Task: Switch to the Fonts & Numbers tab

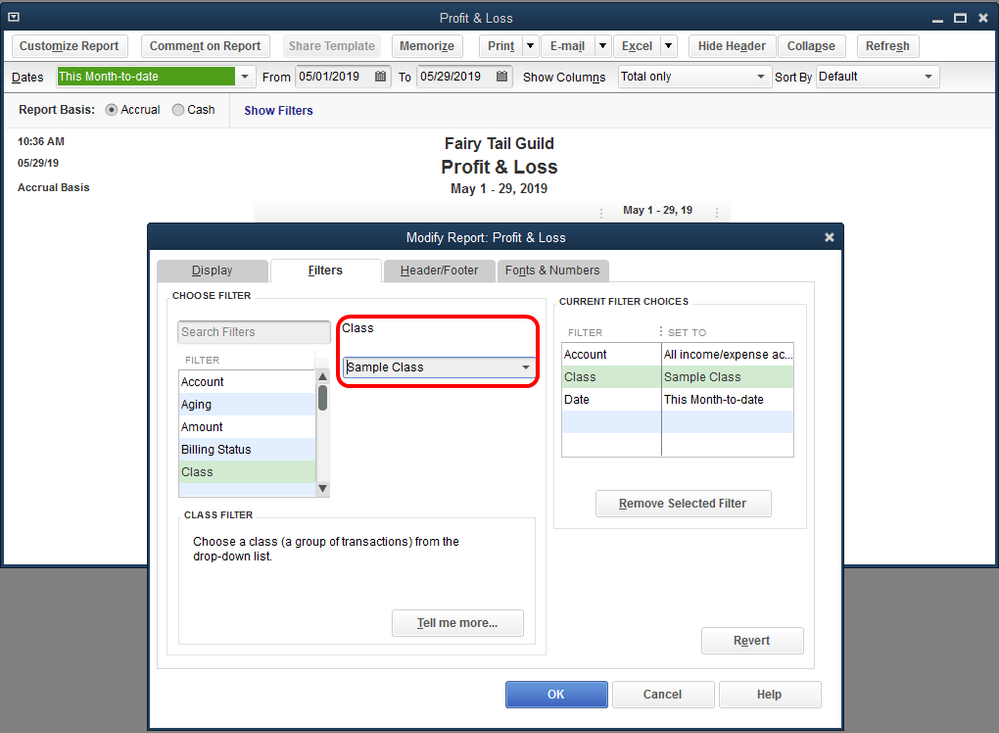Action: pyautogui.click(x=552, y=270)
